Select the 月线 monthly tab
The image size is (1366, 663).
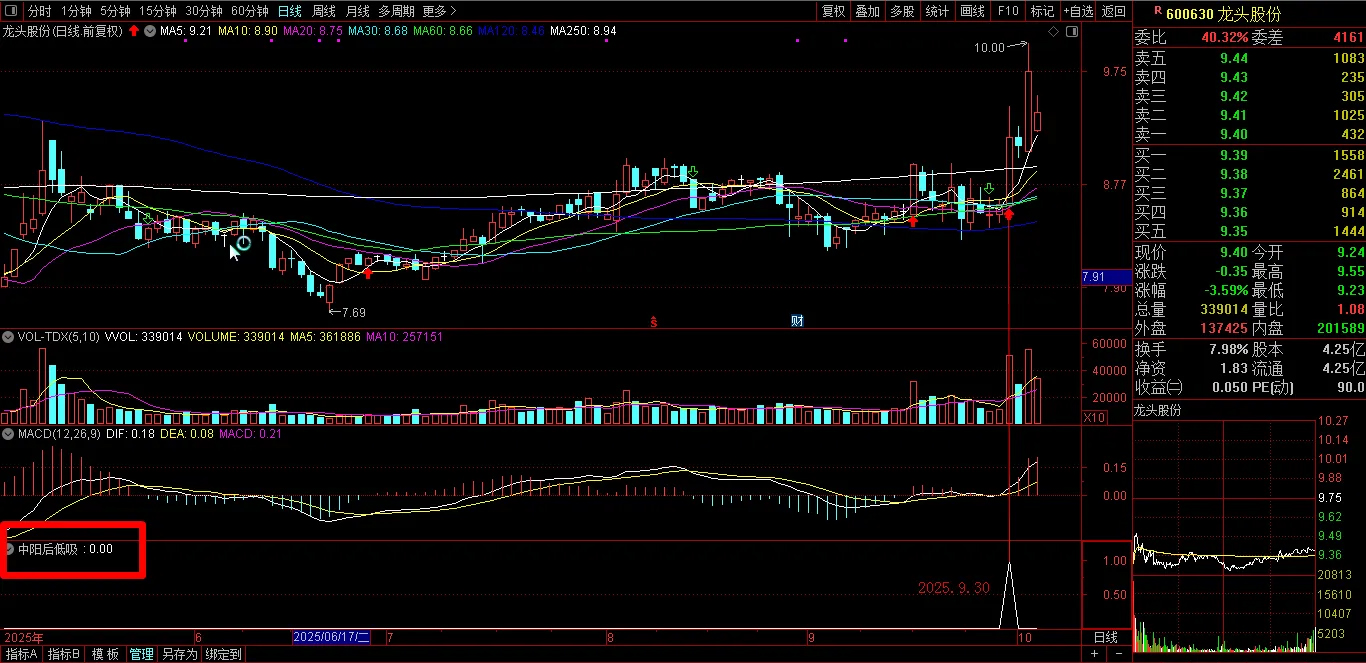357,11
